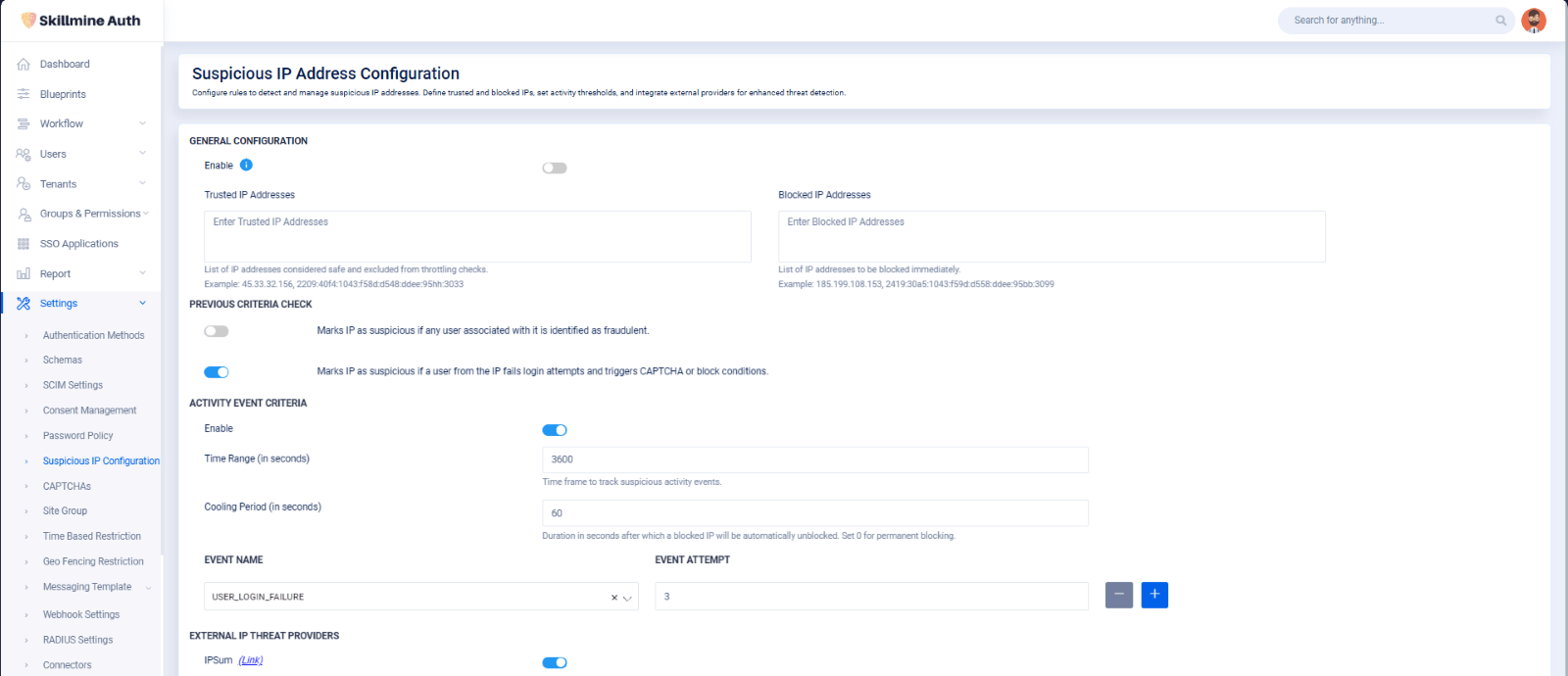Click the search magnifier icon

point(1500,21)
